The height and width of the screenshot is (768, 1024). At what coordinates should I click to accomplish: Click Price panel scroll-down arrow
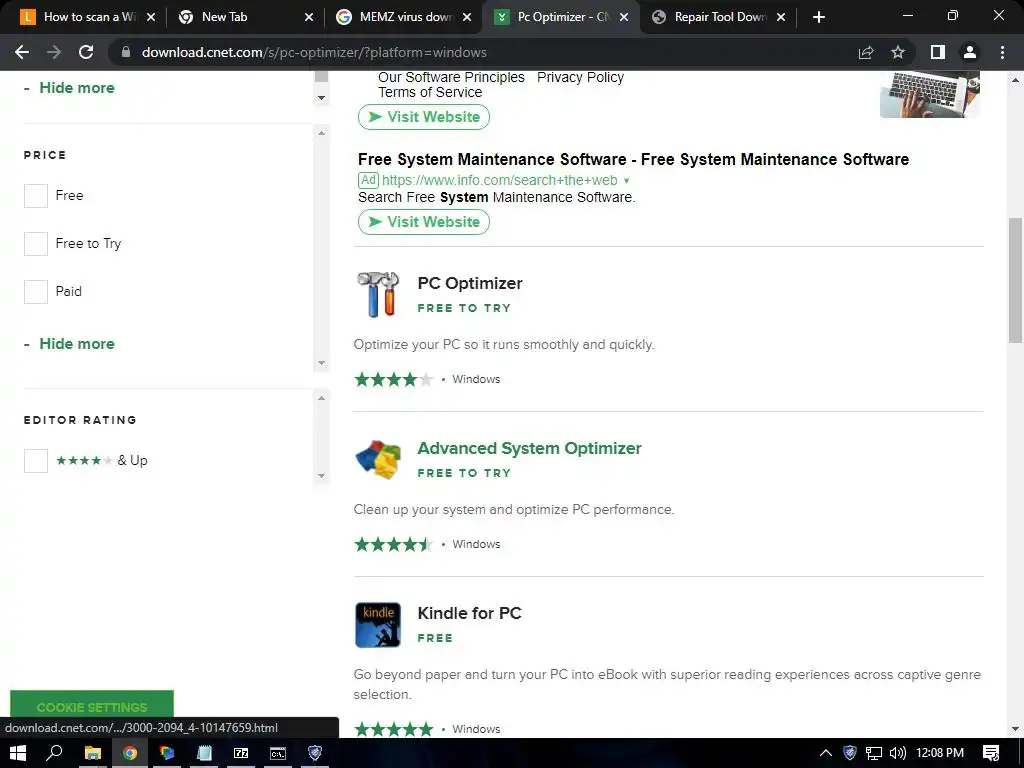pos(321,362)
